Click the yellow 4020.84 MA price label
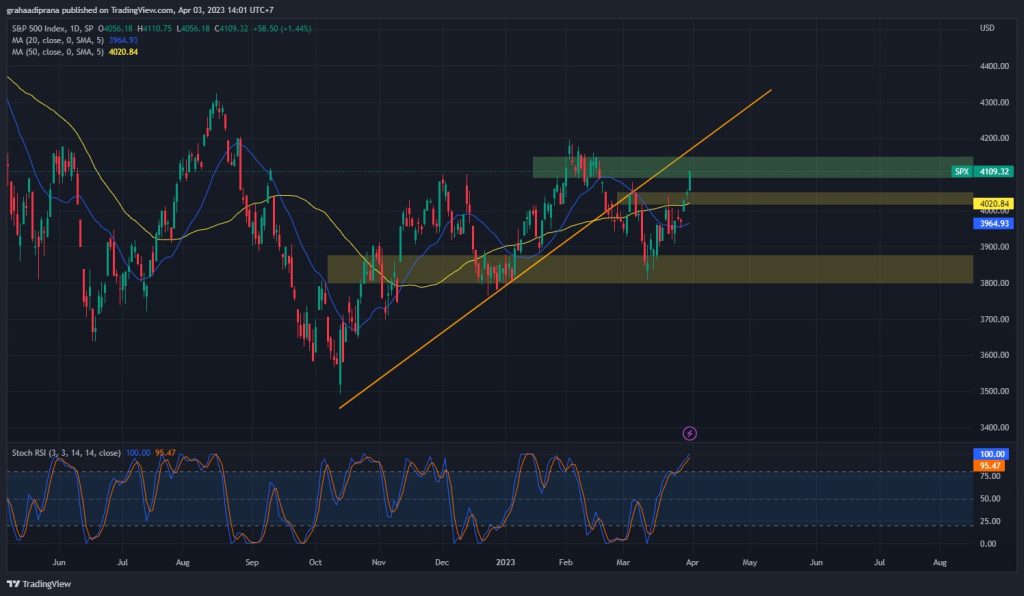This screenshot has height=596, width=1024. (x=993, y=204)
